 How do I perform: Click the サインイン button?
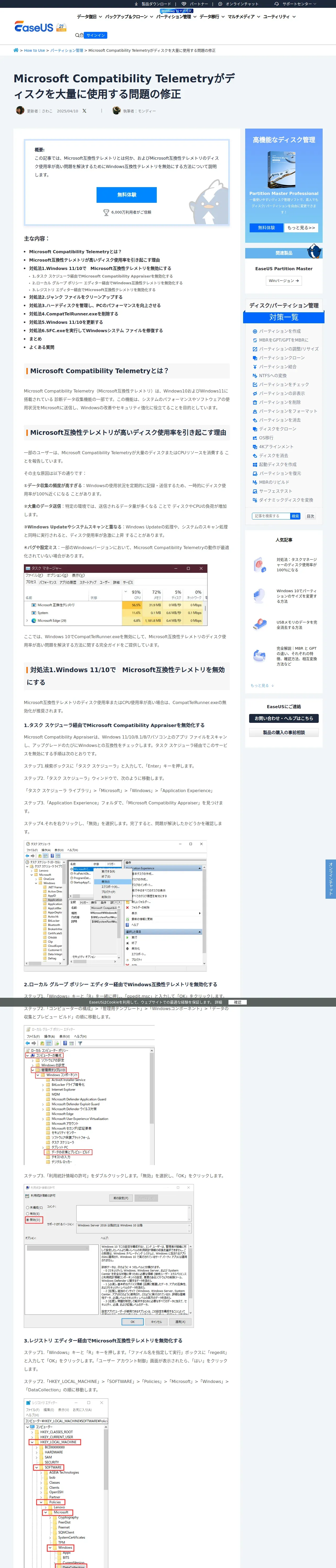96,35
